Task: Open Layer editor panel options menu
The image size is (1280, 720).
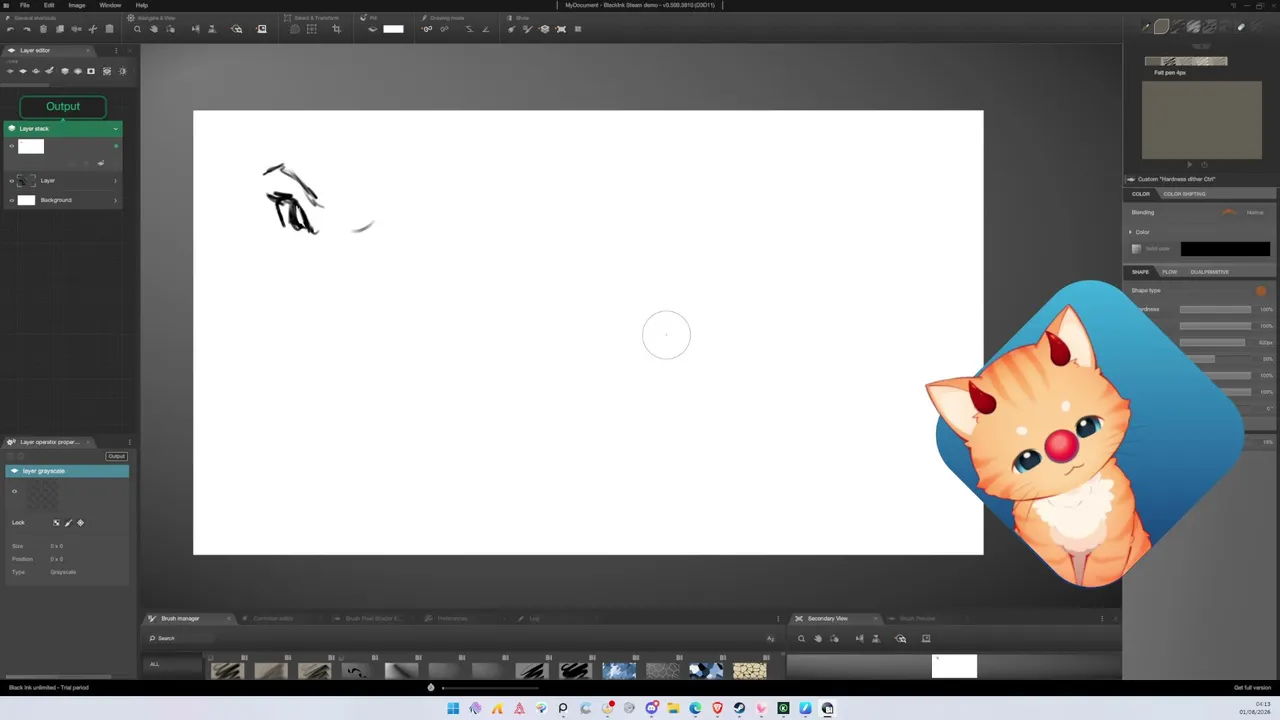Action: pos(115,50)
